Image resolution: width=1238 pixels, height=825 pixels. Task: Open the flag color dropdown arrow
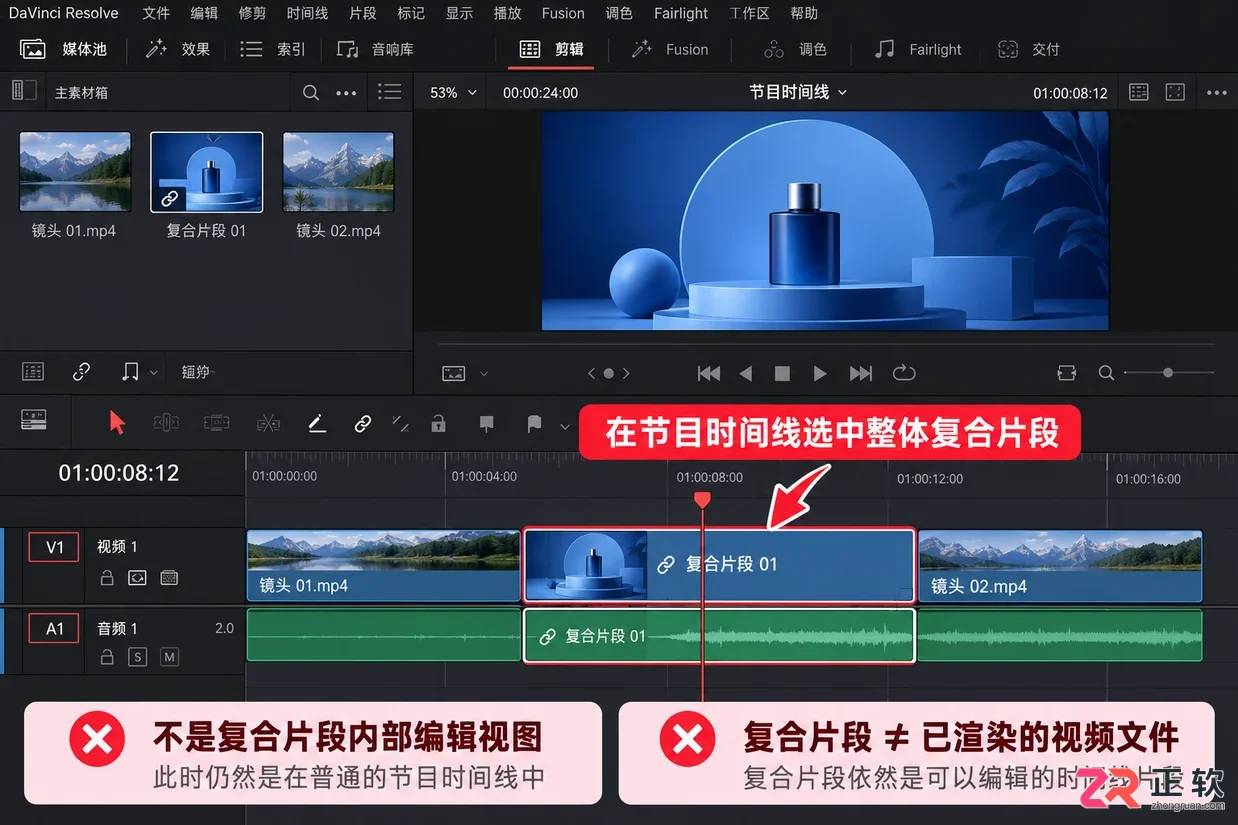click(x=564, y=426)
